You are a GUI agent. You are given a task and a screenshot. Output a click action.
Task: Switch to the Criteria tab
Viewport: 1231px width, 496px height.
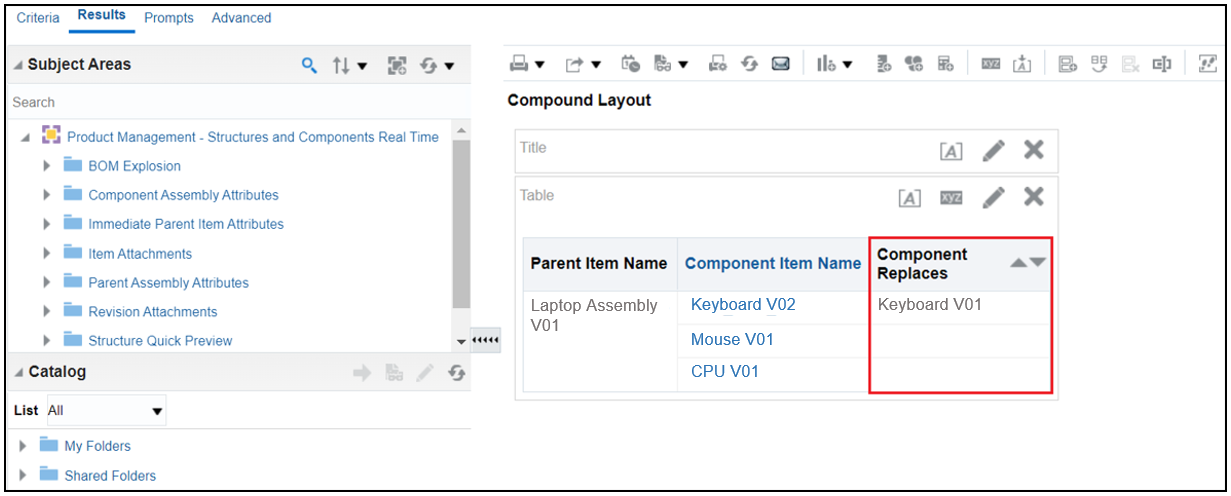(38, 18)
